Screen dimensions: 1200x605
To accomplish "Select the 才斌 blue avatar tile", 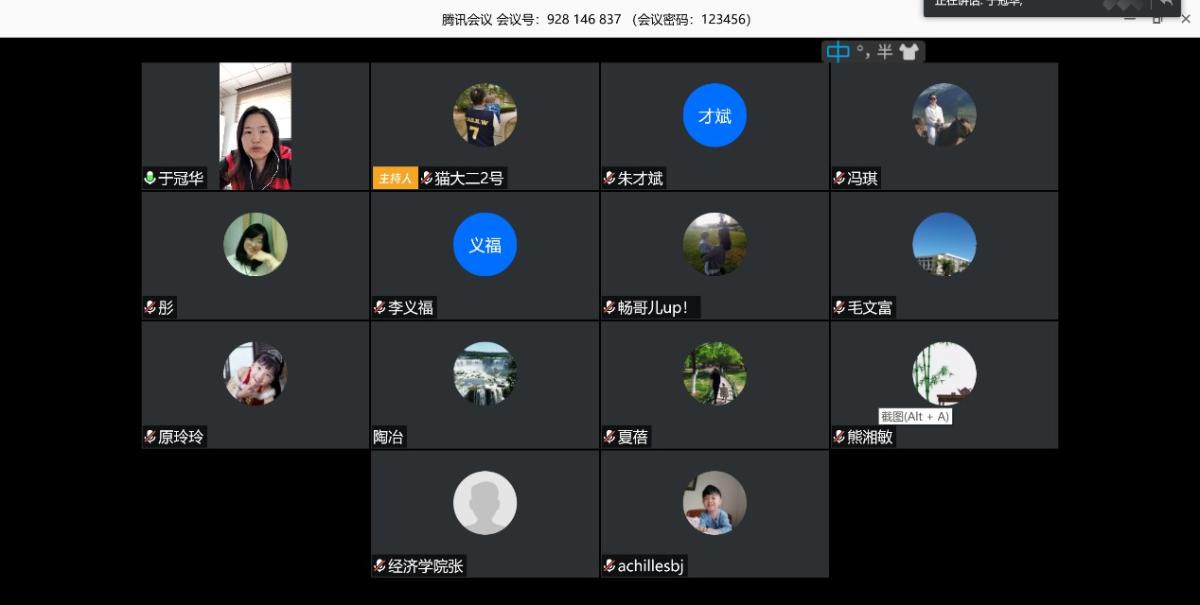I will [714, 116].
